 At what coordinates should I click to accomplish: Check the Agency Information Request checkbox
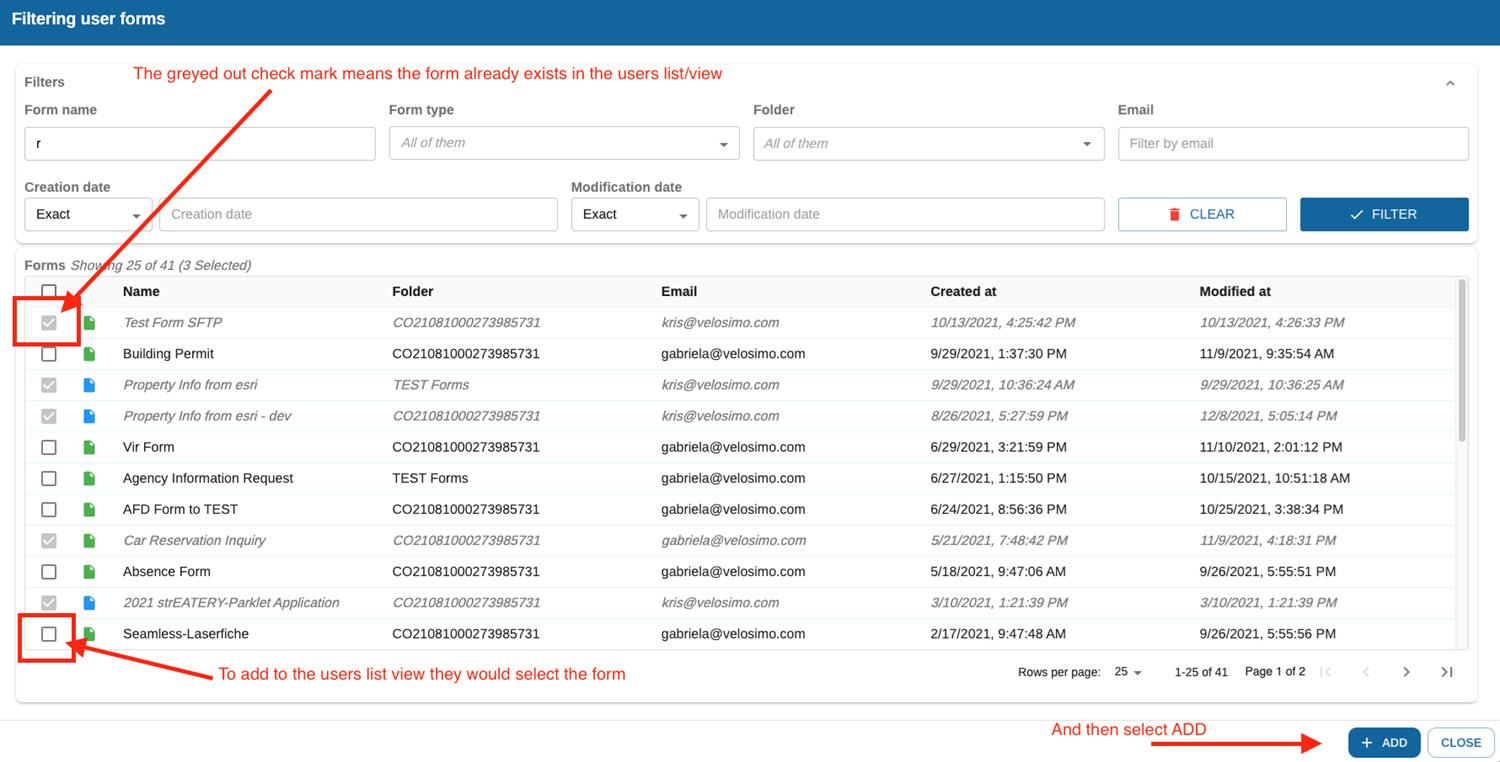(x=49, y=478)
